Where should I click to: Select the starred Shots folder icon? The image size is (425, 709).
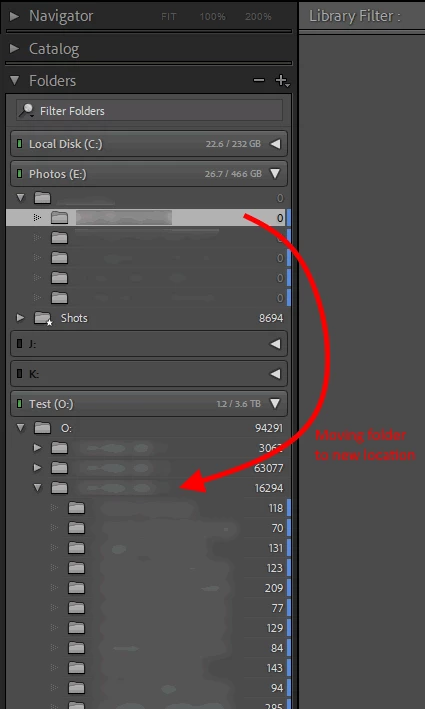click(x=43, y=318)
